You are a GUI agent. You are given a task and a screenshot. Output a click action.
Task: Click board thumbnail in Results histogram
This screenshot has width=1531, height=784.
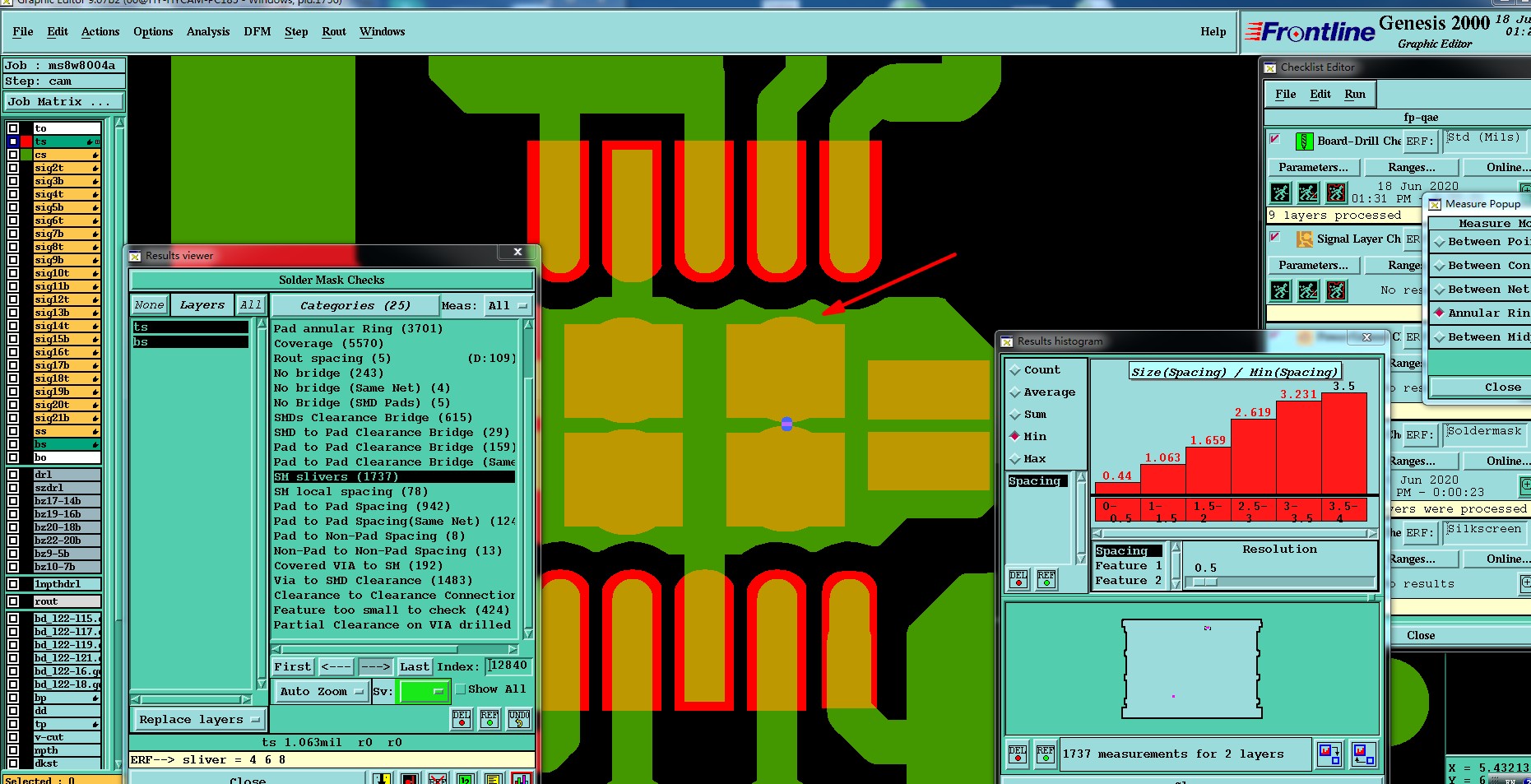click(x=1191, y=669)
